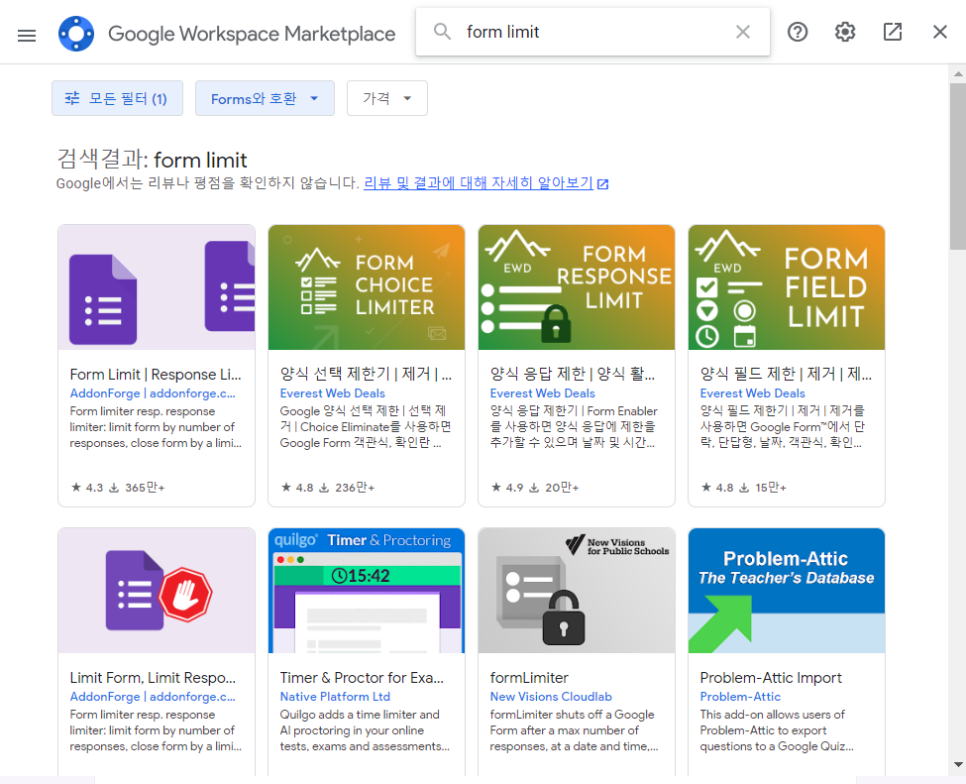Clear the search field with X

click(x=743, y=31)
